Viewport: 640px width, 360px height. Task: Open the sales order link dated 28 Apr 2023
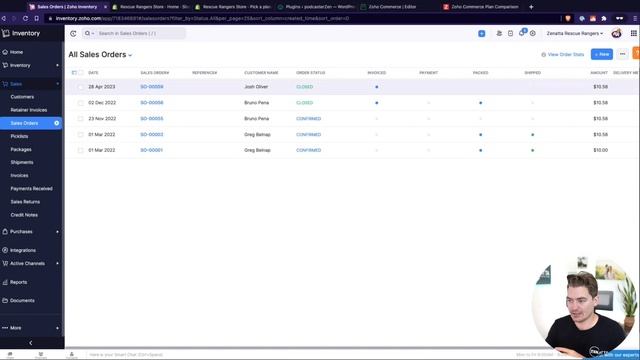pyautogui.click(x=152, y=87)
